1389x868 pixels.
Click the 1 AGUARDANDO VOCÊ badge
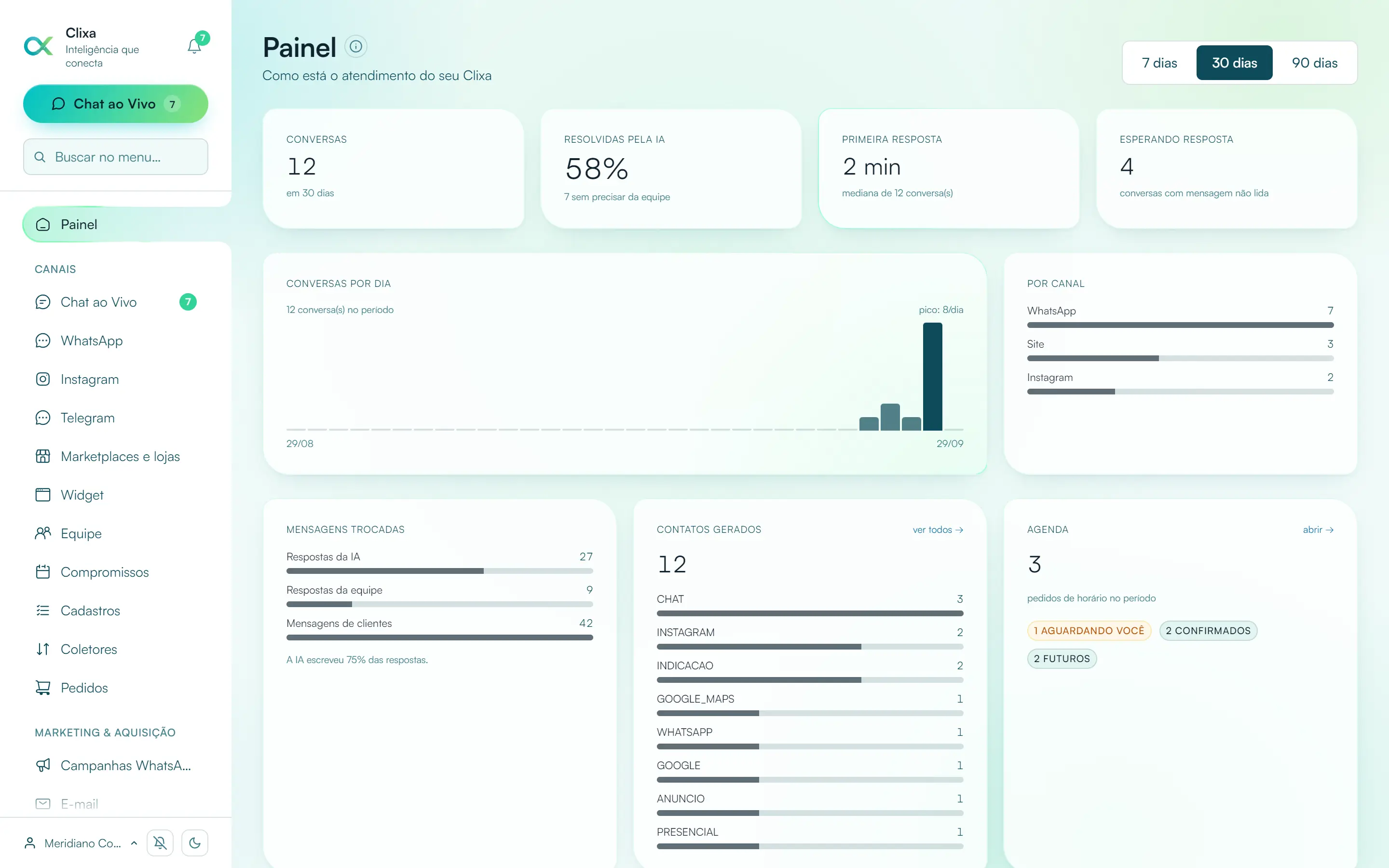tap(1089, 630)
